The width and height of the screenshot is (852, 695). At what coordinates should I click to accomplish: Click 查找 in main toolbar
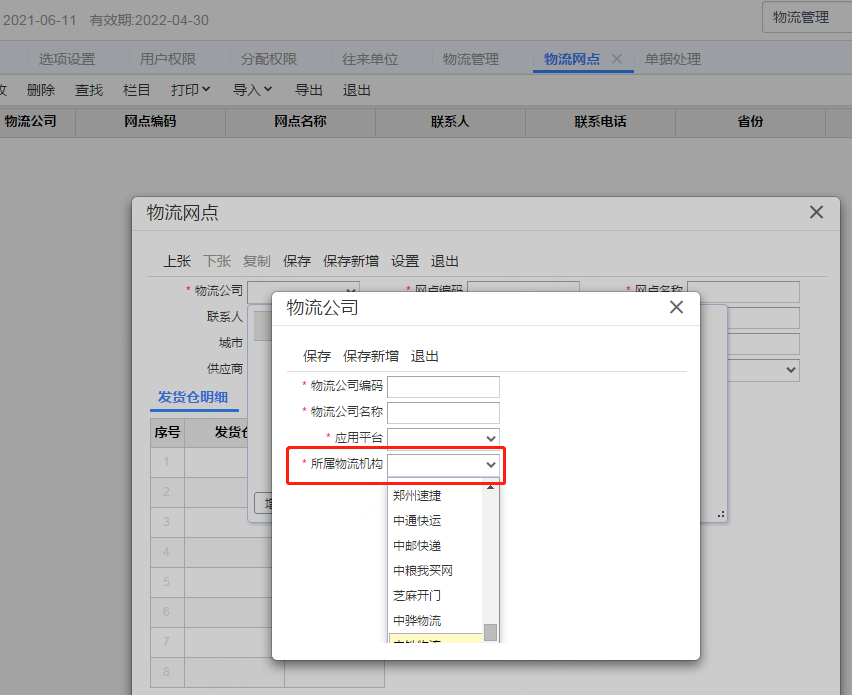[89, 90]
